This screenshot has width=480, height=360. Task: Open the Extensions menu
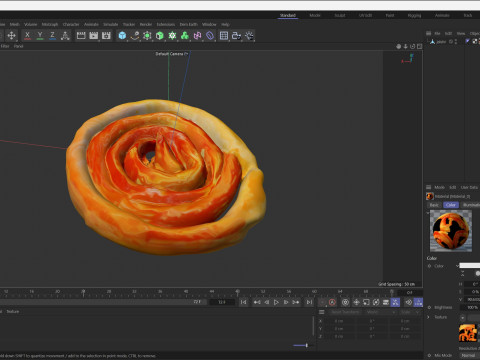pyautogui.click(x=166, y=24)
